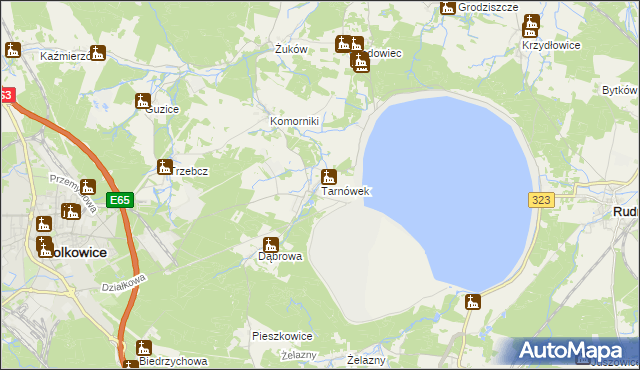Click church marker left of Biedrzychowa label
The height and width of the screenshot is (370, 640).
click(144, 348)
